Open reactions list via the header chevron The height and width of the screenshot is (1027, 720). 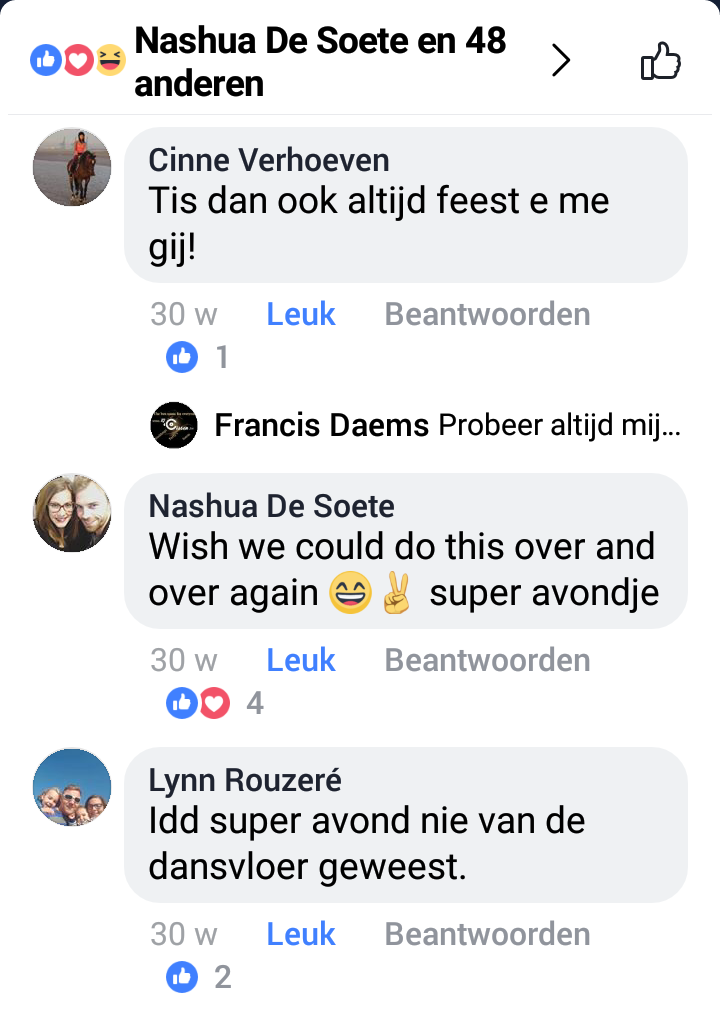pyautogui.click(x=561, y=62)
